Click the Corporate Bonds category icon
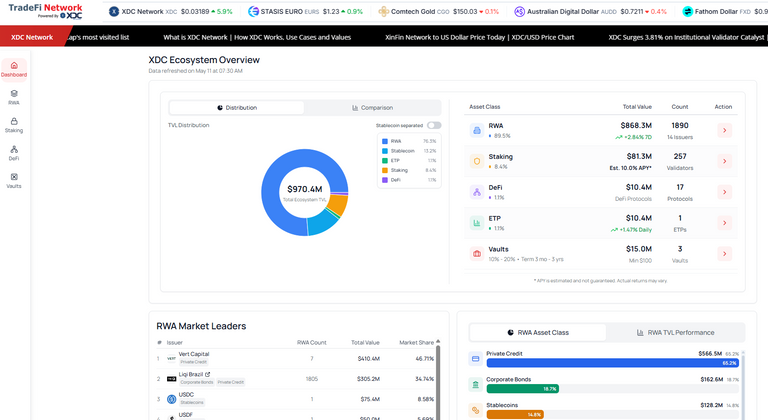768x420 pixels. point(475,385)
